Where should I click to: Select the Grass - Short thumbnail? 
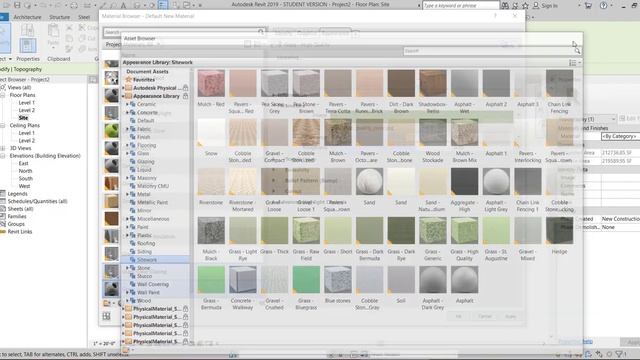tap(338, 231)
